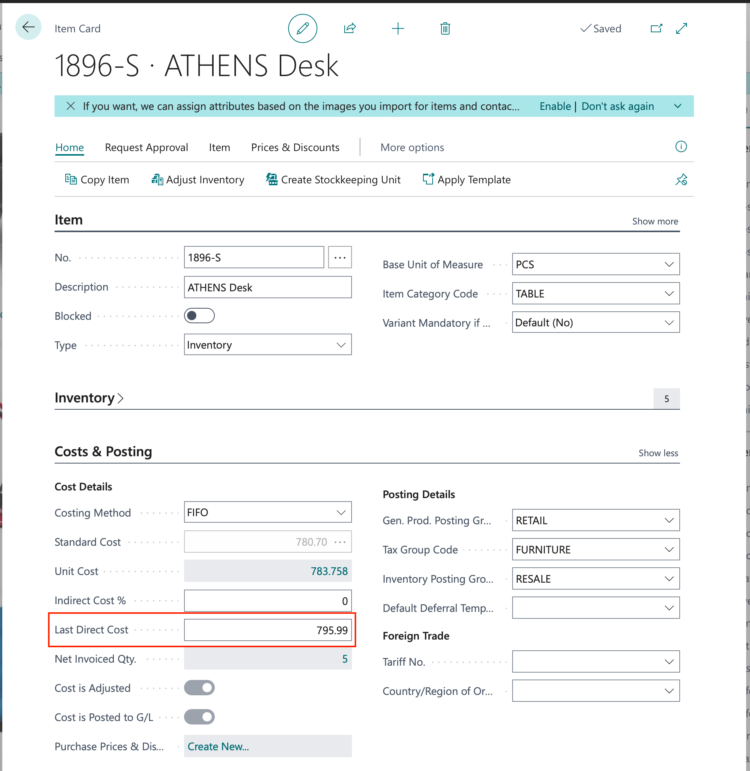750x771 pixels.
Task: Choose Create Stockkeeping Unit
Action: tap(333, 179)
